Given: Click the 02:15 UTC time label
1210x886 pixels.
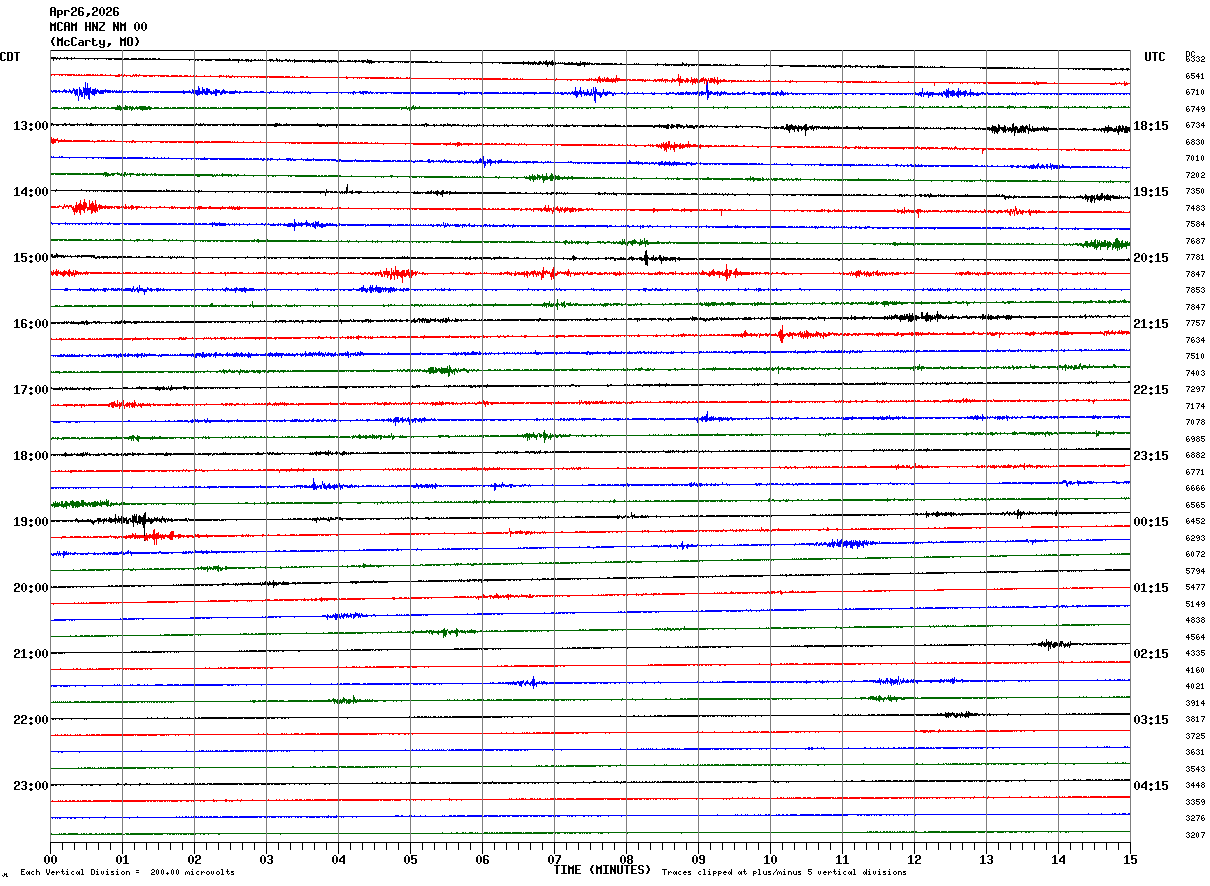Looking at the screenshot, I should pyautogui.click(x=1150, y=654).
